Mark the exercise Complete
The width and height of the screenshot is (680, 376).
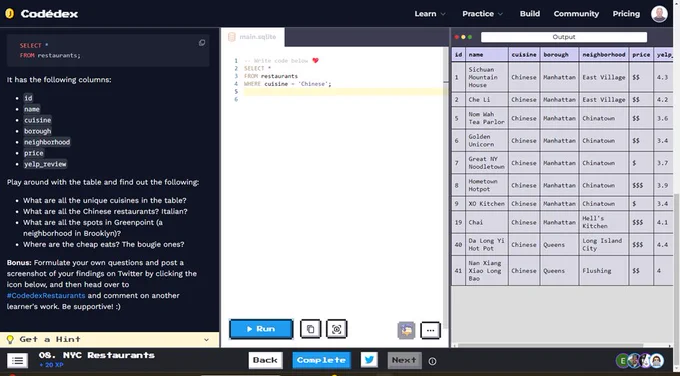pyautogui.click(x=321, y=360)
